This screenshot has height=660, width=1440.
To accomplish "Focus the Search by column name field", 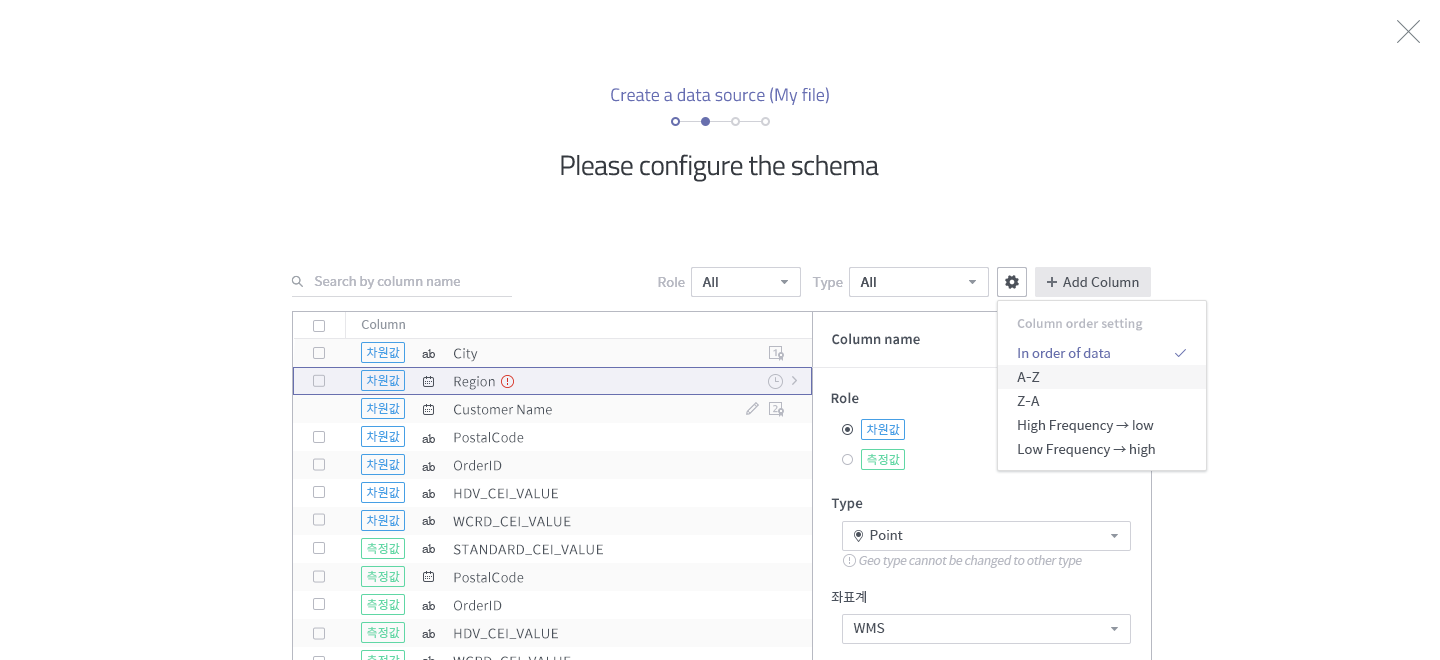I will click(410, 282).
